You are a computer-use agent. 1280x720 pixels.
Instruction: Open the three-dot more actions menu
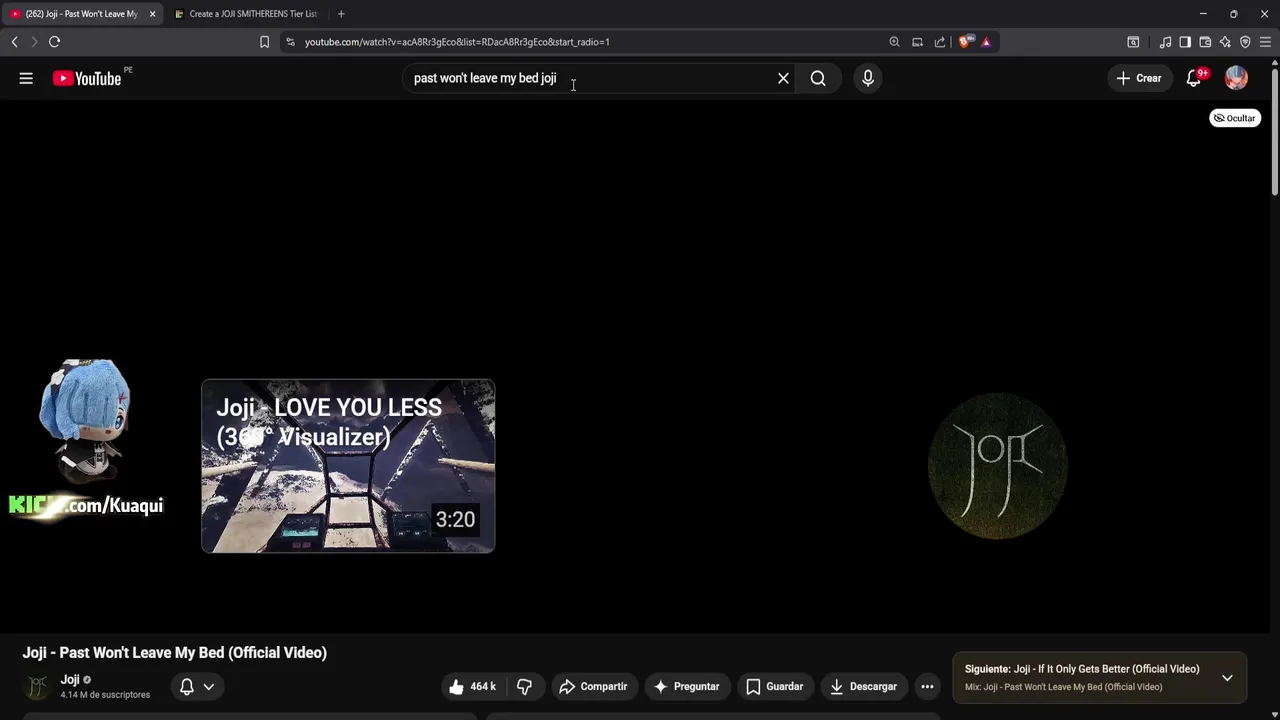click(x=927, y=686)
